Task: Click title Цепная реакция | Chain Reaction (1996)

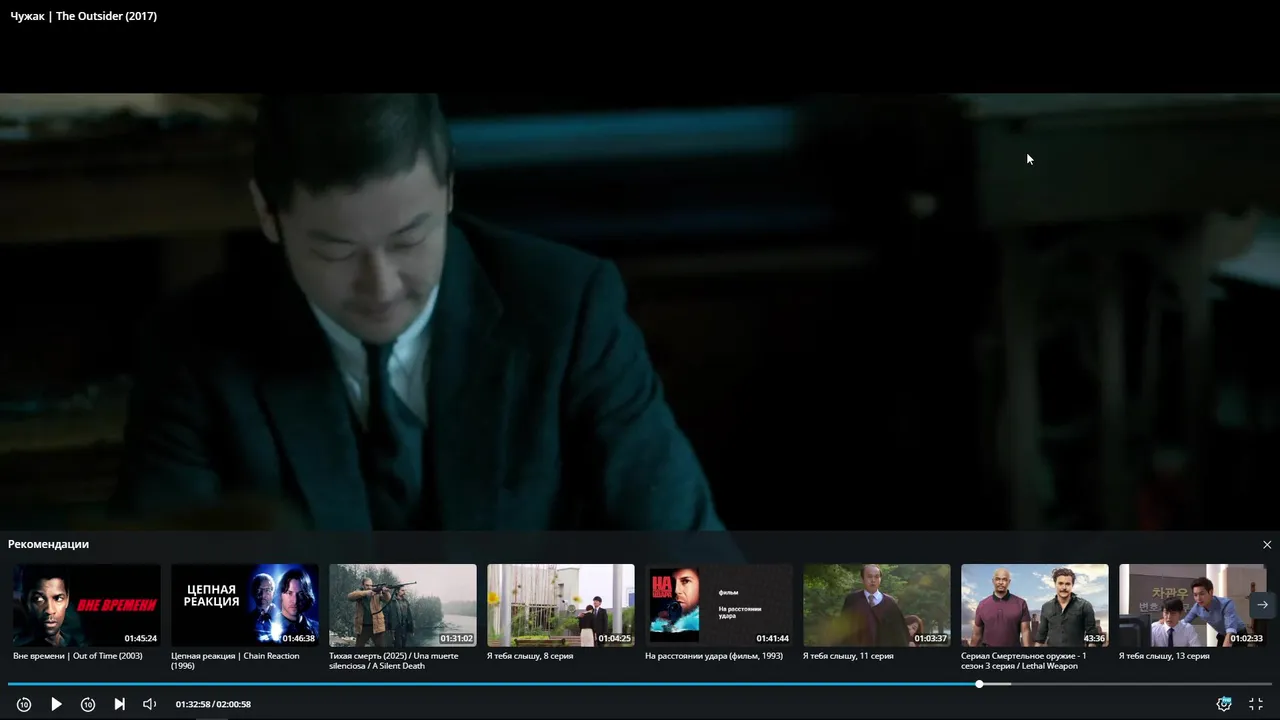Action: click(x=235, y=661)
